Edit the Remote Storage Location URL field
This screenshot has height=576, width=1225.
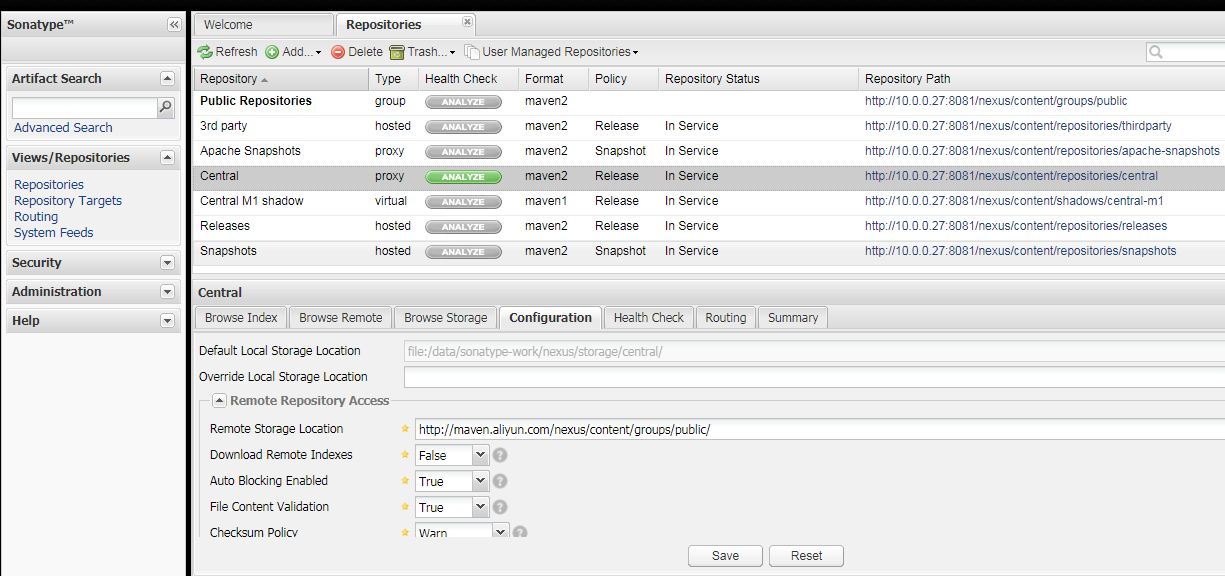[x=820, y=429]
